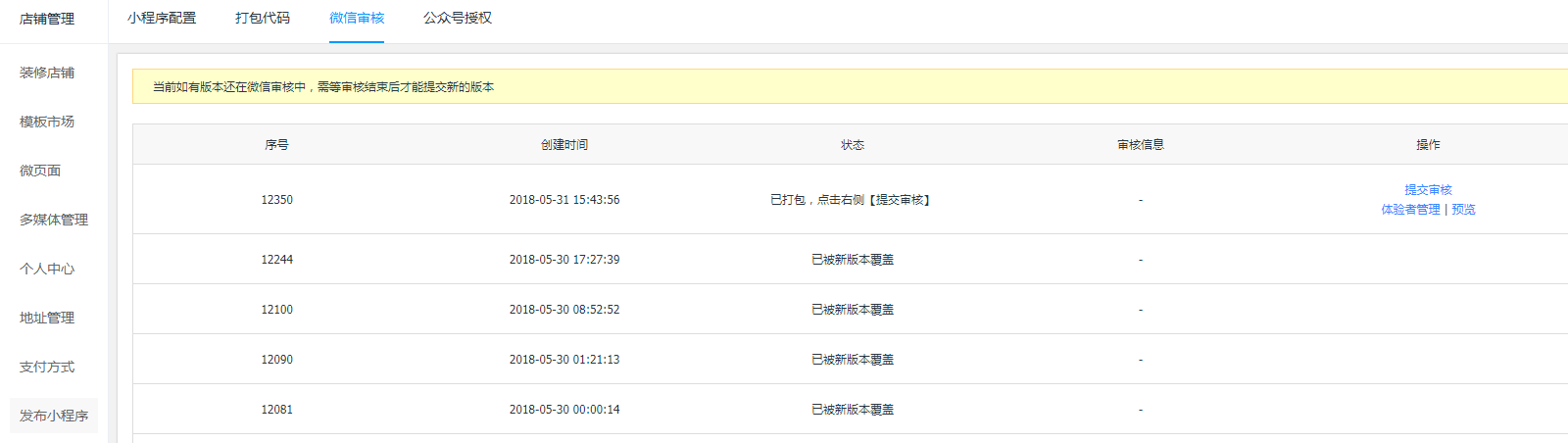Screen dimensions: 1568x443
Task: Click the 创建时间 column header
Action: 564,145
